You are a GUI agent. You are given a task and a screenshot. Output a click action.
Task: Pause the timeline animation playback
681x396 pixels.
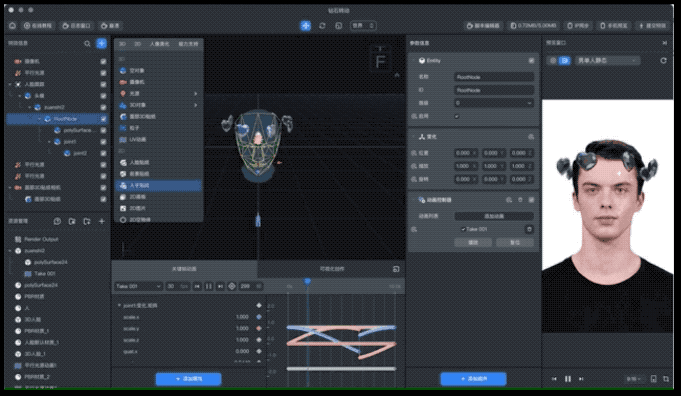point(209,286)
